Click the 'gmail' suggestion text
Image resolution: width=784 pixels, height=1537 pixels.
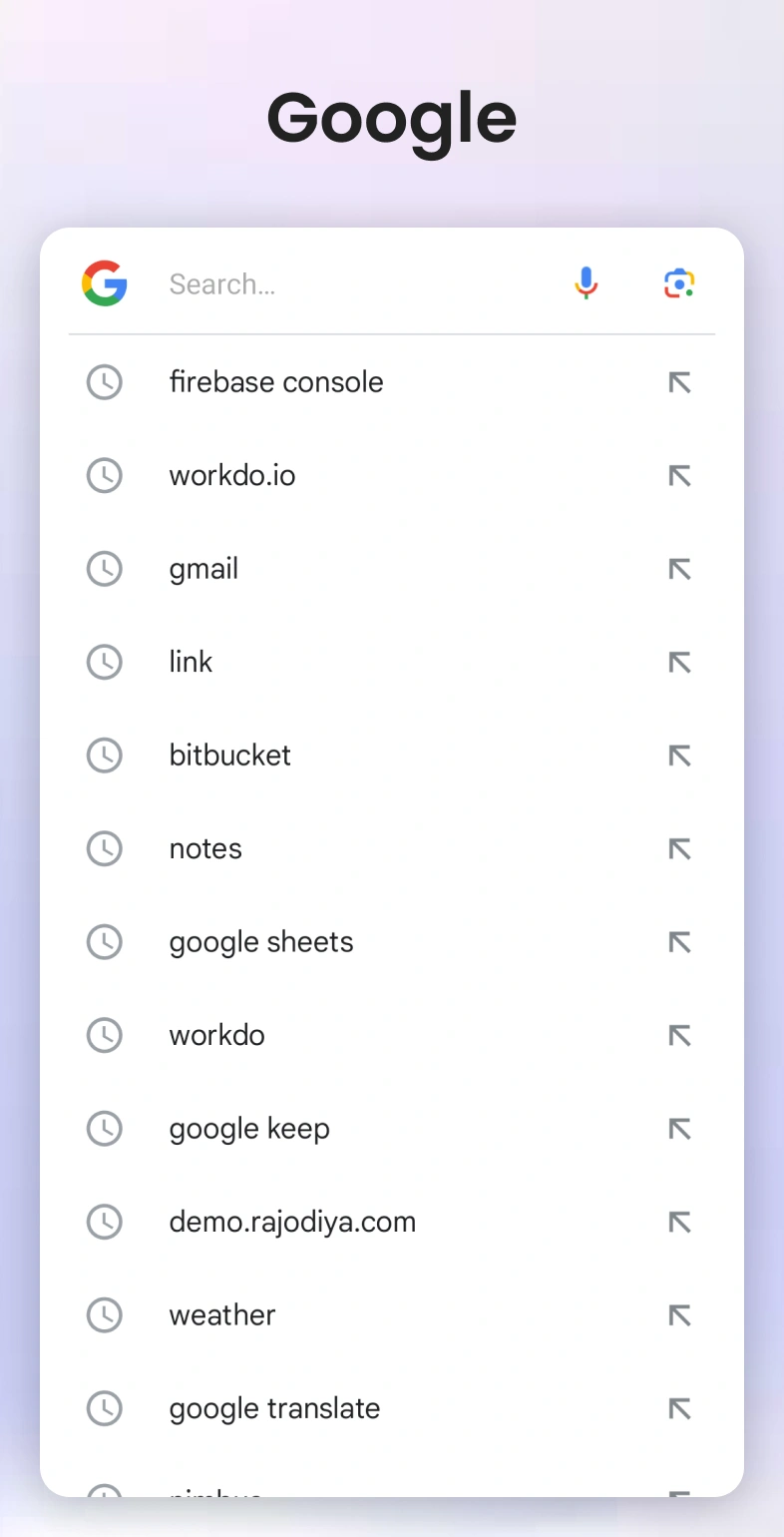203,569
